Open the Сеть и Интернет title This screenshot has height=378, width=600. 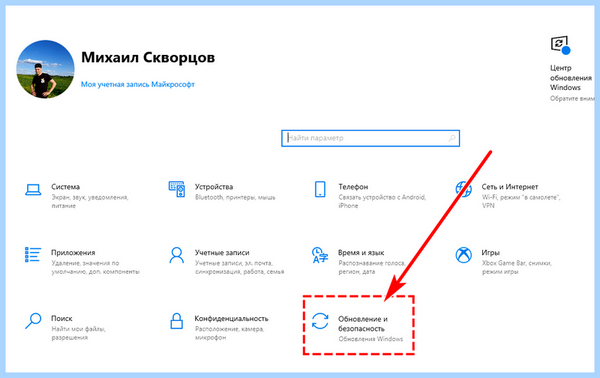coord(510,187)
